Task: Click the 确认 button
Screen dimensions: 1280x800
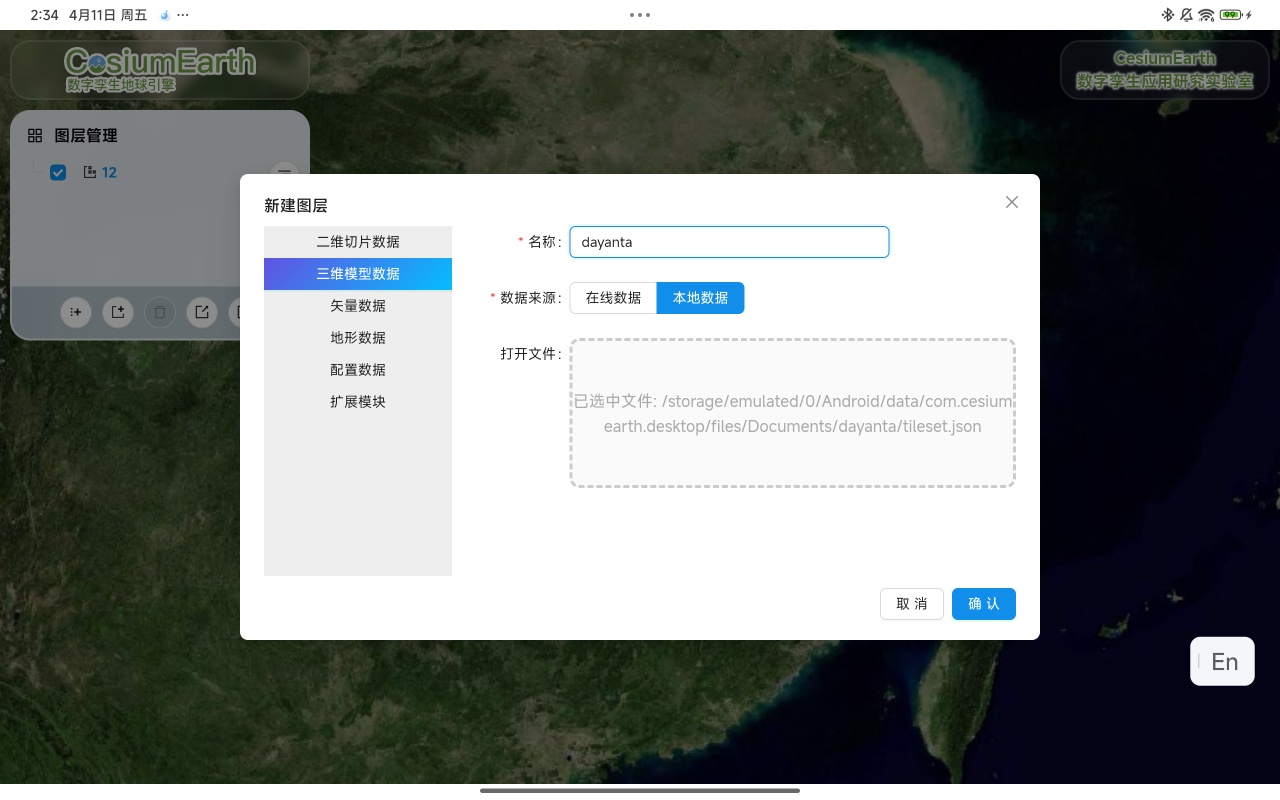Action: point(984,604)
